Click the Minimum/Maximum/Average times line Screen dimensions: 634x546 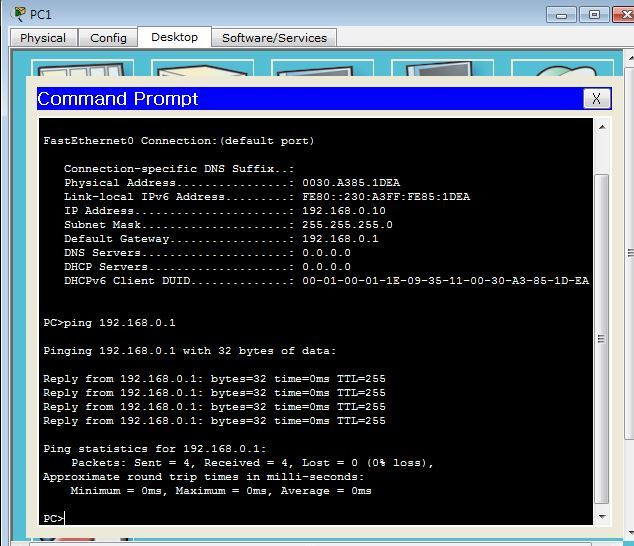(x=221, y=491)
